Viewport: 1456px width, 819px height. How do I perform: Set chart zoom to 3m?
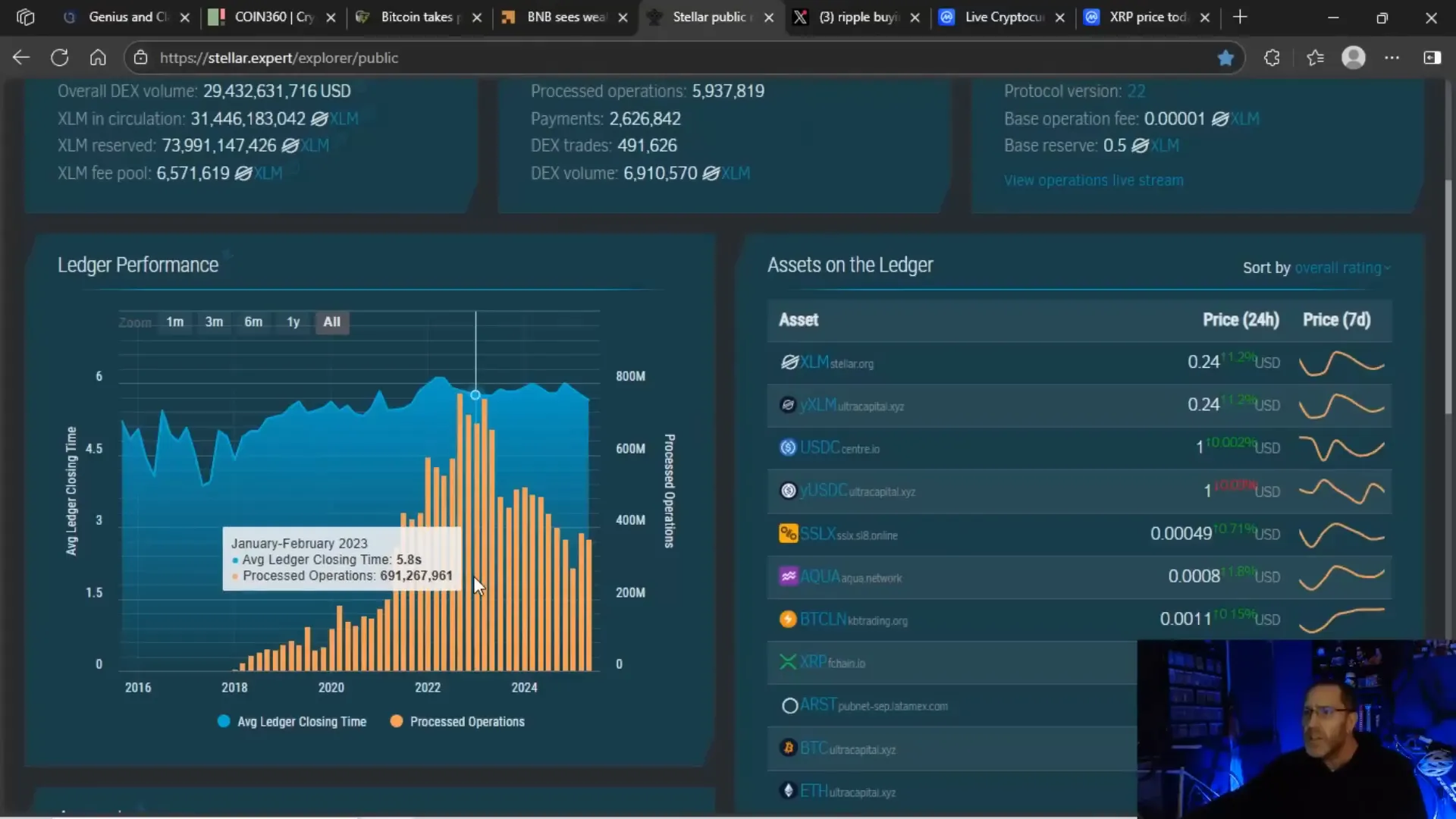[x=215, y=322]
